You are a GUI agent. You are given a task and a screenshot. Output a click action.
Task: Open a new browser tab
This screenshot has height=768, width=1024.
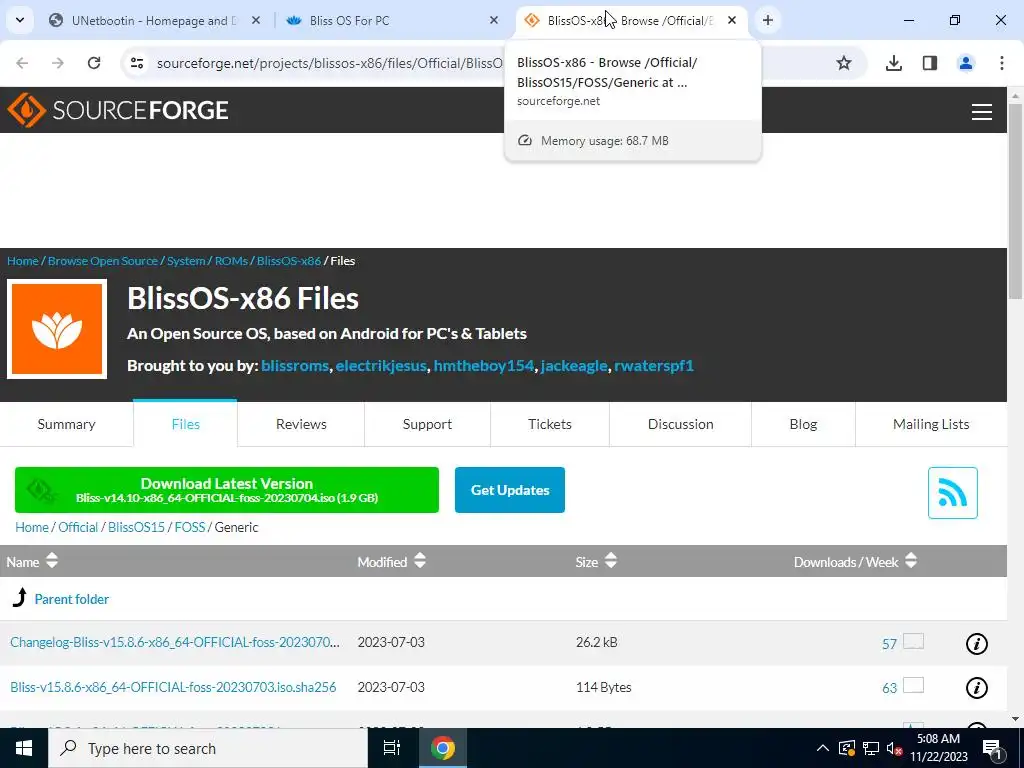[x=768, y=20]
